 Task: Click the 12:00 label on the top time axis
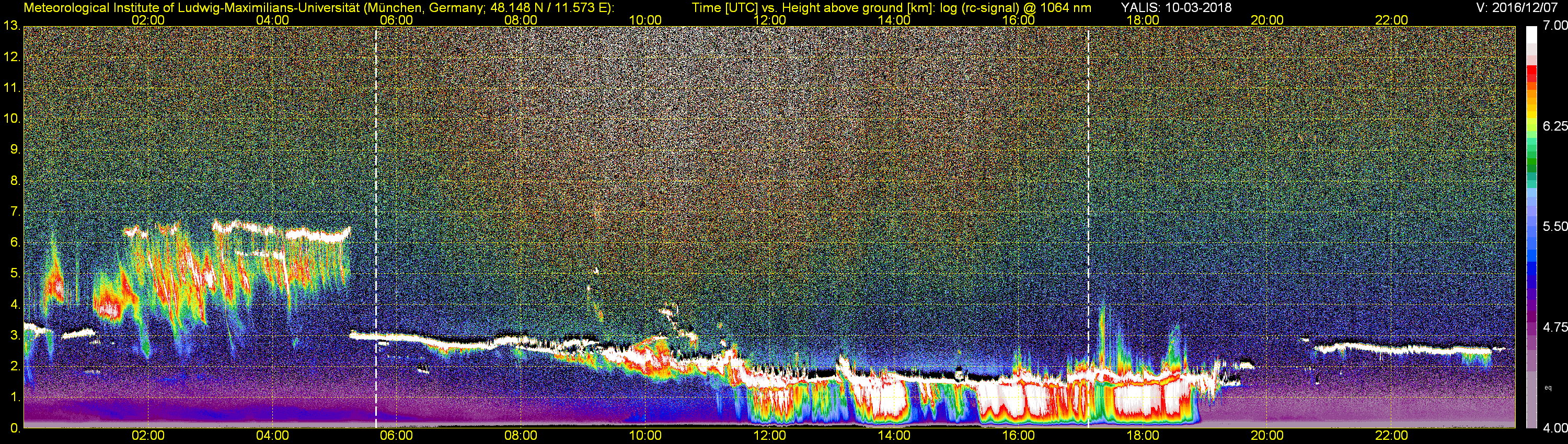[769, 20]
